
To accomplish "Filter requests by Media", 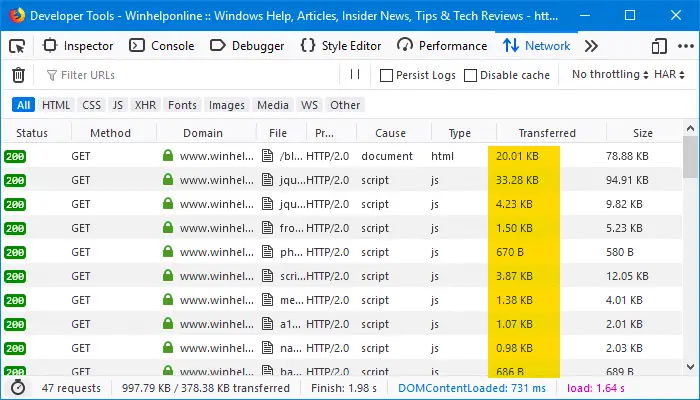I will 273,105.
